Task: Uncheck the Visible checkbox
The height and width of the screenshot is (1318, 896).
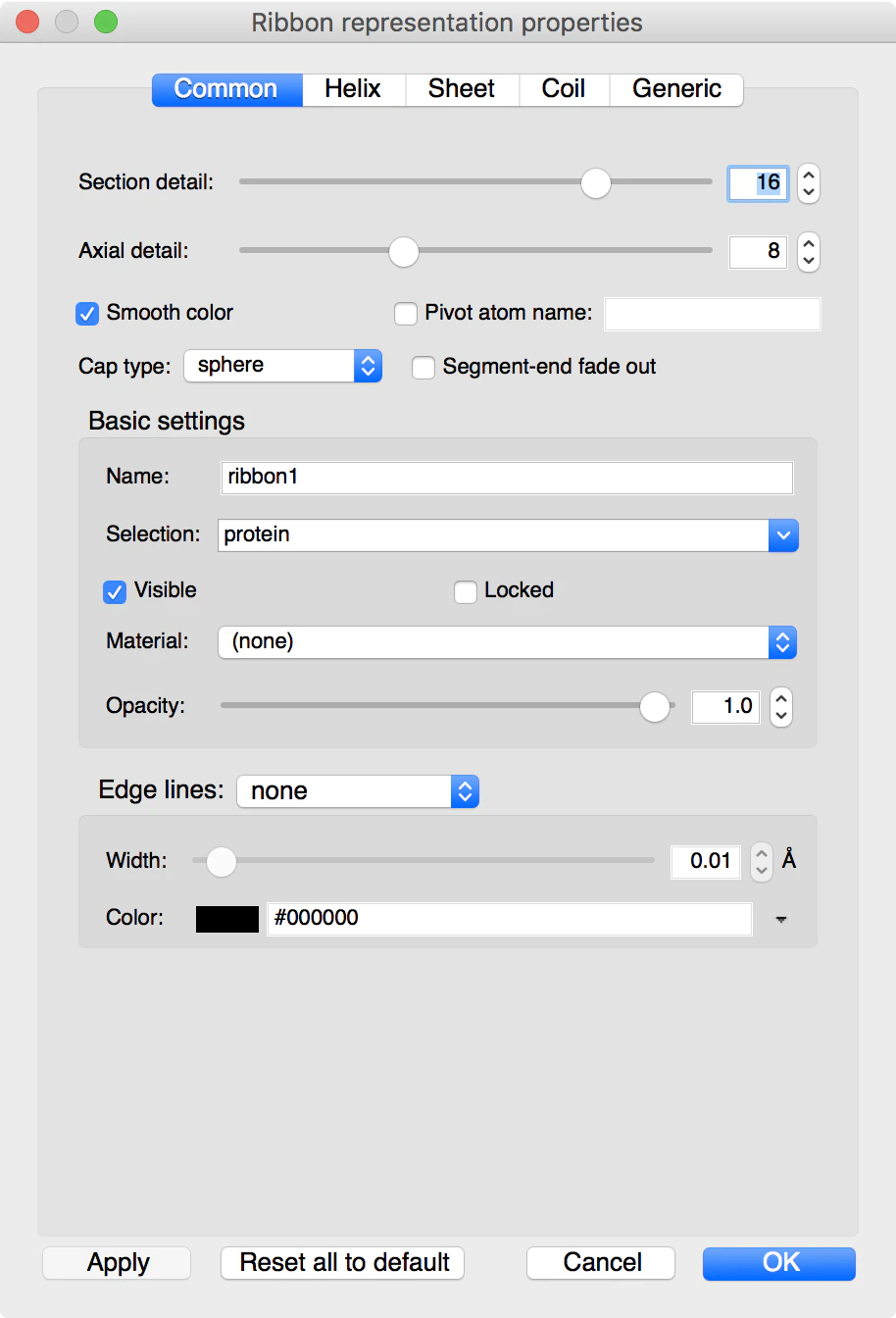Action: pos(115,591)
